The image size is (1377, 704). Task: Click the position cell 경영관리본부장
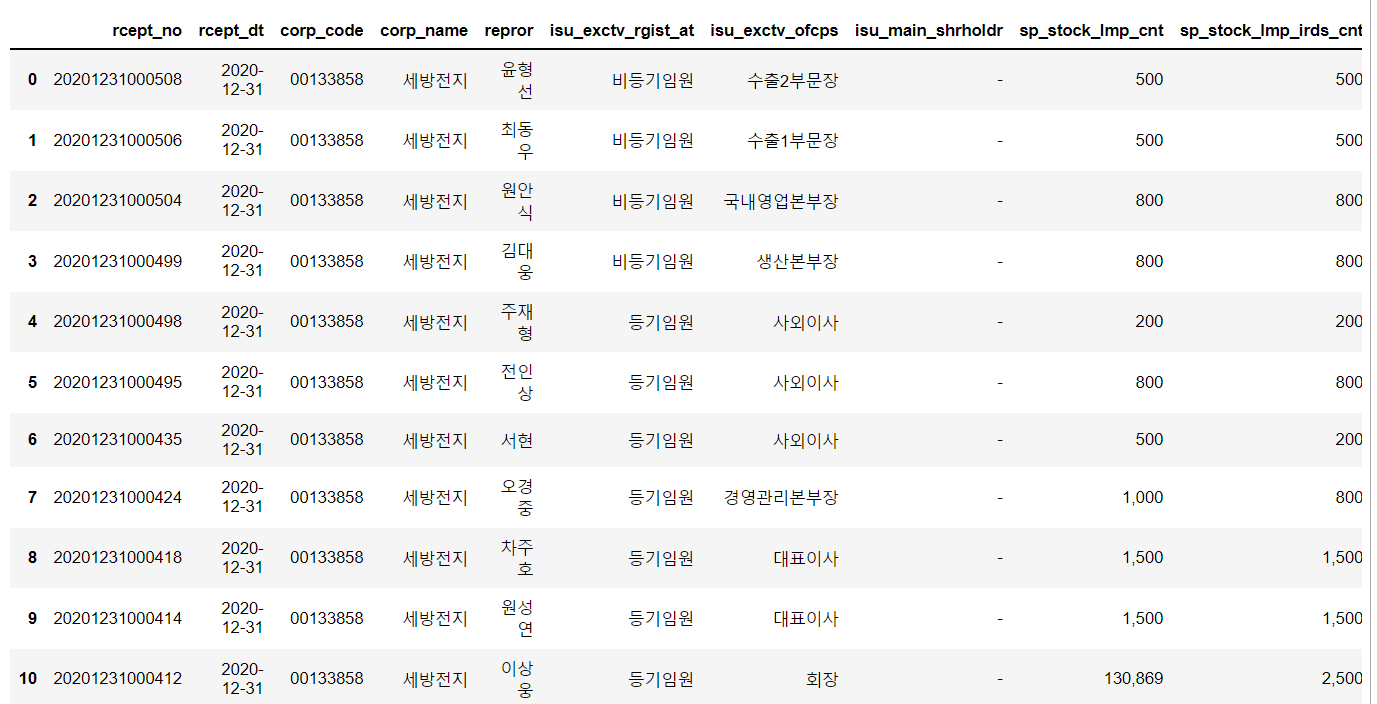(781, 497)
